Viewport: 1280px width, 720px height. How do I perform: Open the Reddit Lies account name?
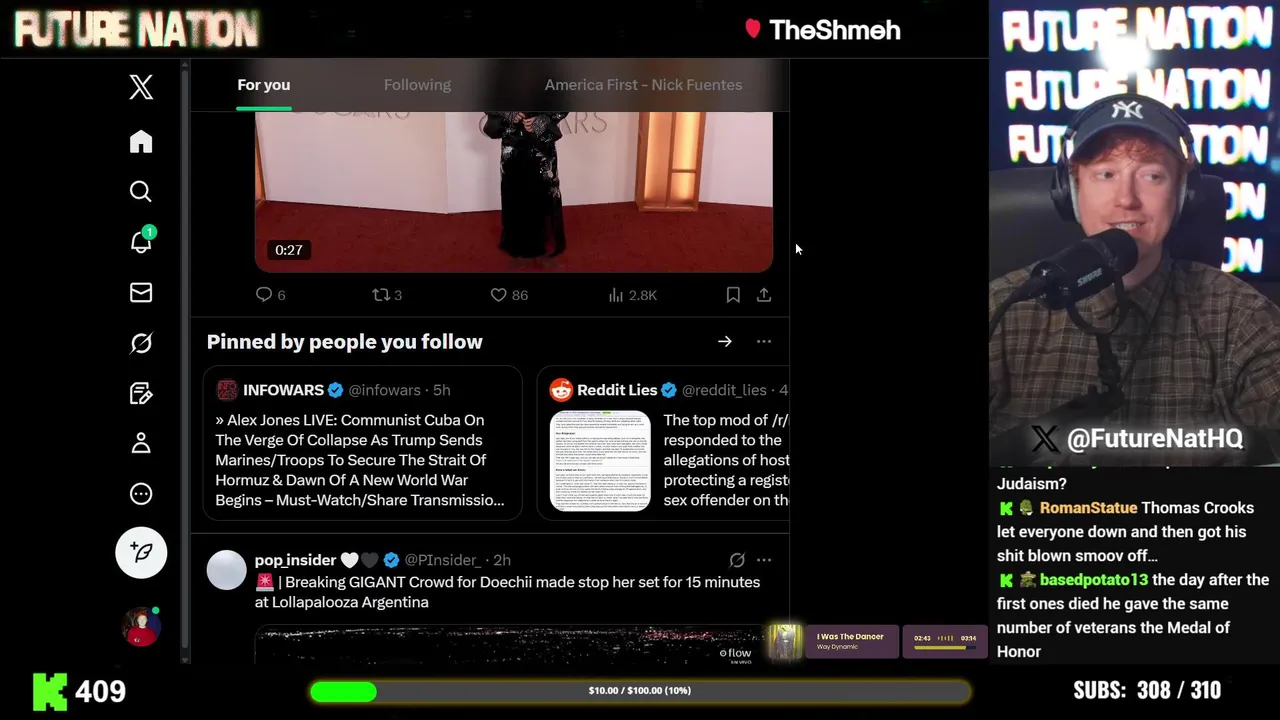pyautogui.click(x=617, y=390)
